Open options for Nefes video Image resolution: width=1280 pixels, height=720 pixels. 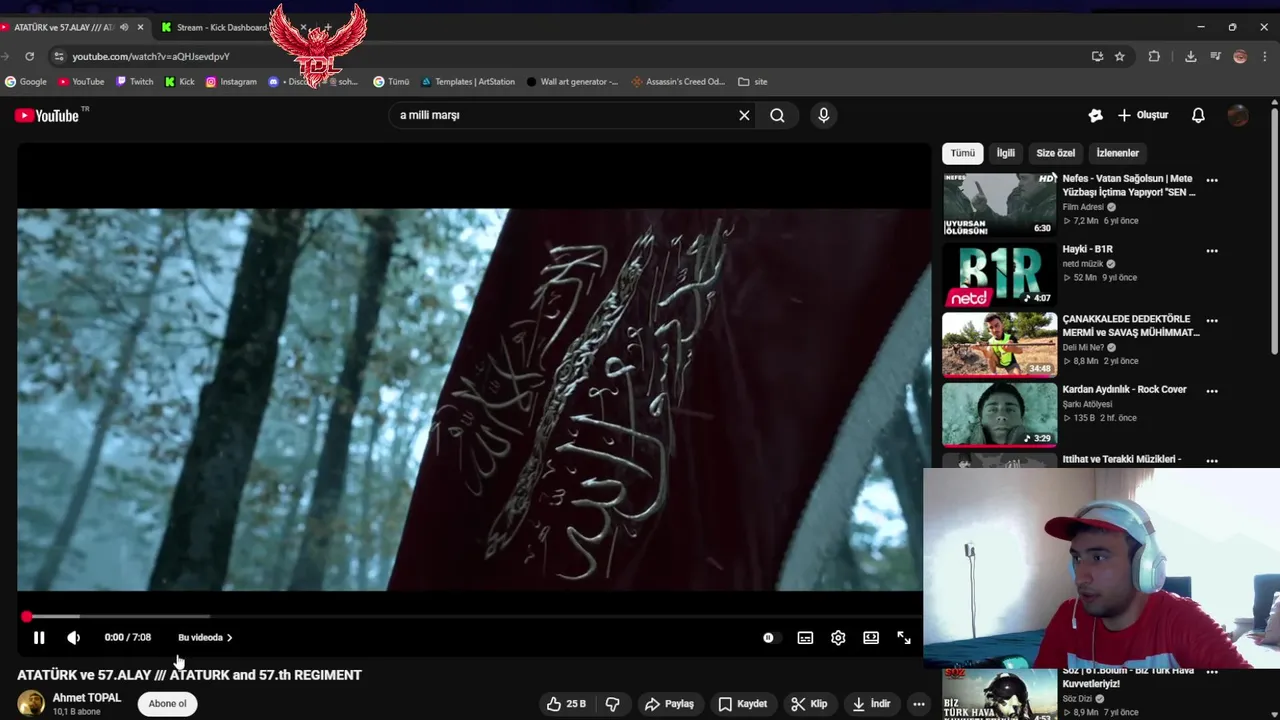[x=1212, y=180]
